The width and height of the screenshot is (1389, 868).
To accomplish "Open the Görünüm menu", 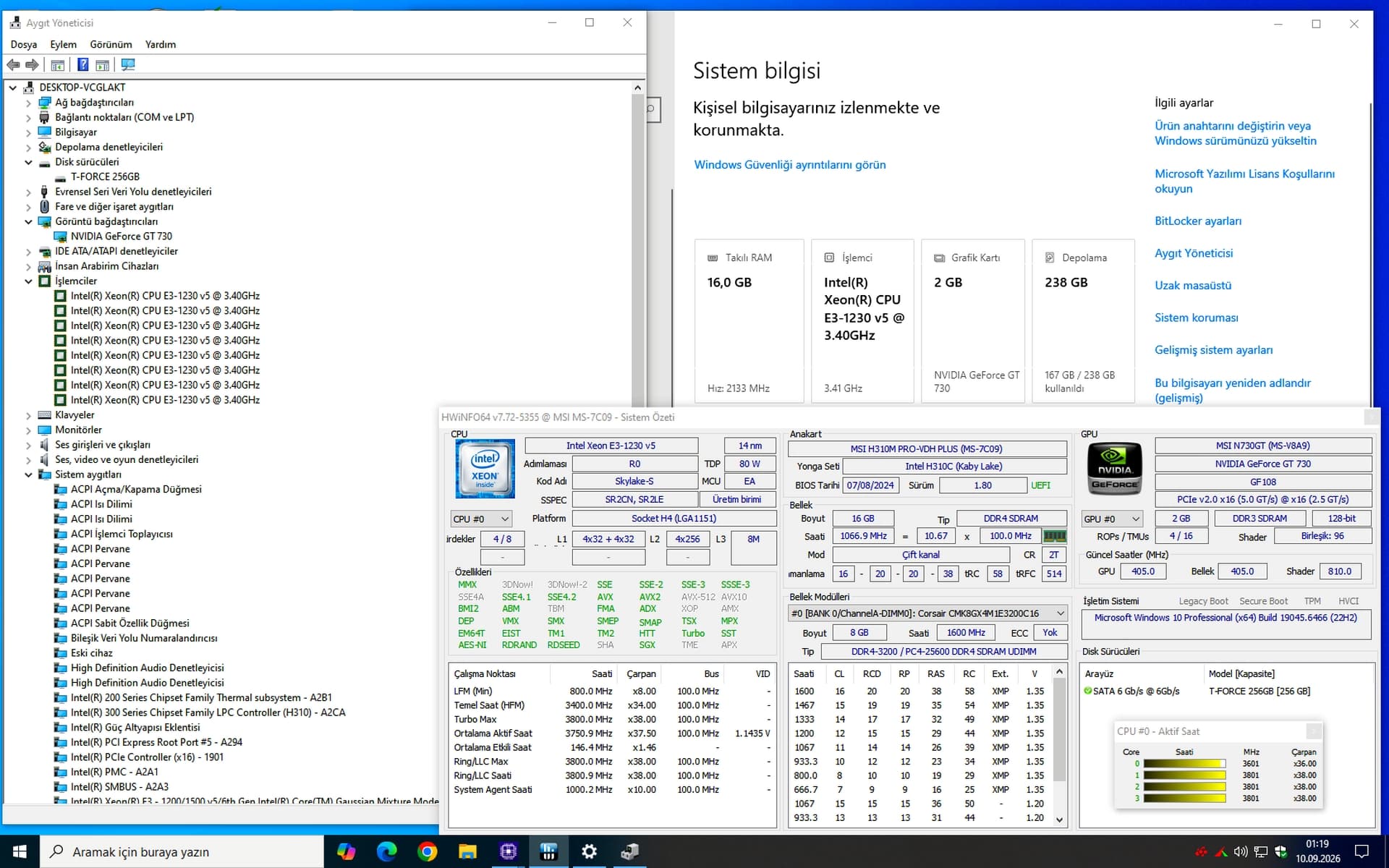I will tap(111, 45).
